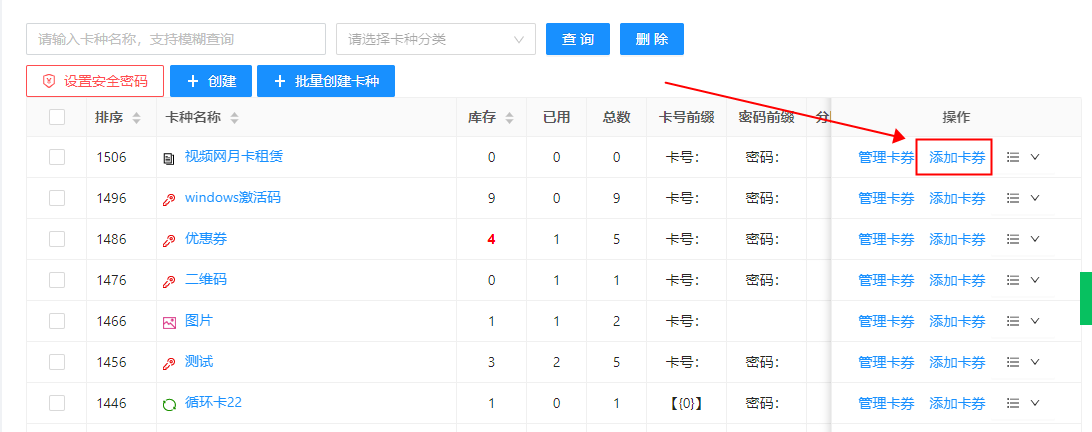Open list menu icon in row 1506
Image resolution: width=1092 pixels, height=432 pixels.
pos(1013,157)
